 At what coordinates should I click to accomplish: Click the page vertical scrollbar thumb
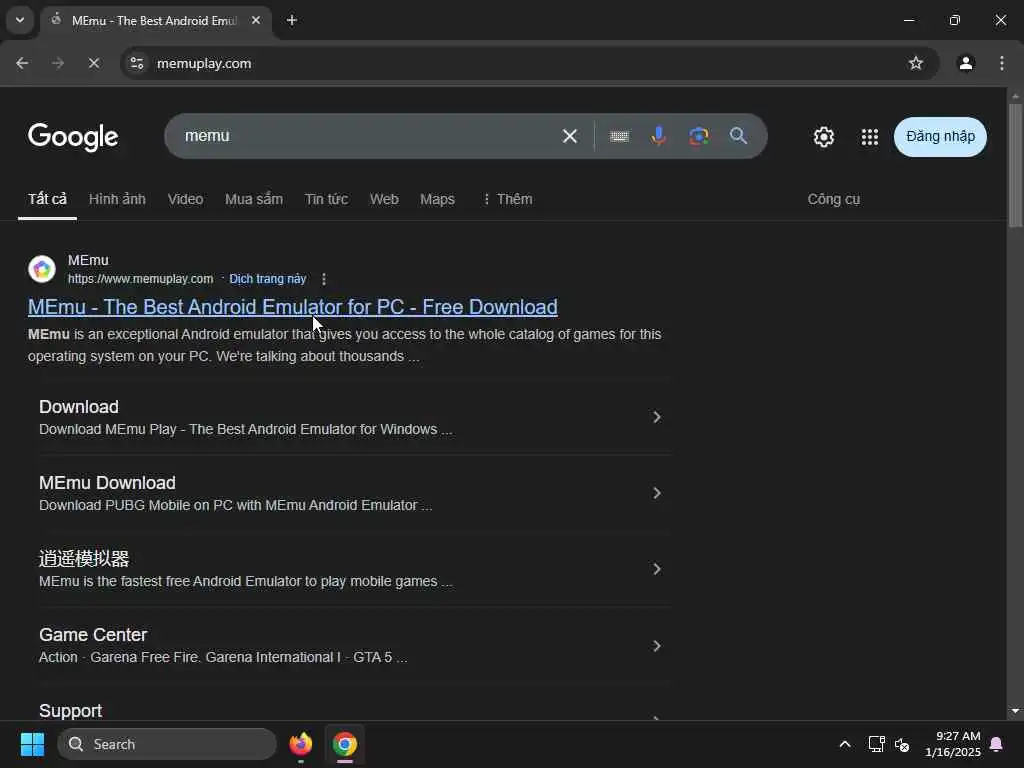point(1015,165)
